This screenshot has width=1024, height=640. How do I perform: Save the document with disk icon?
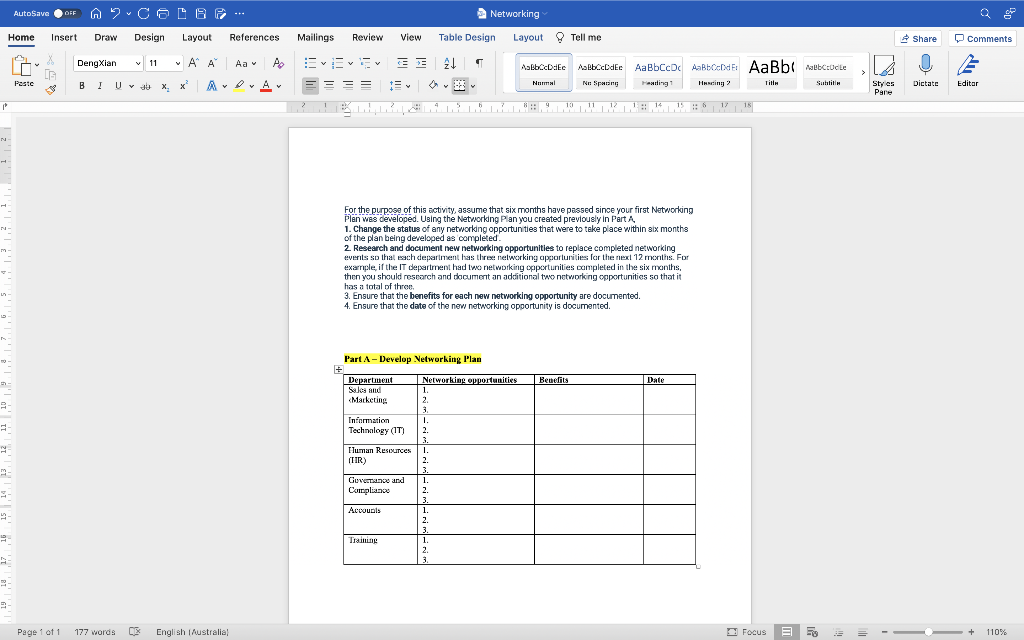[201, 13]
